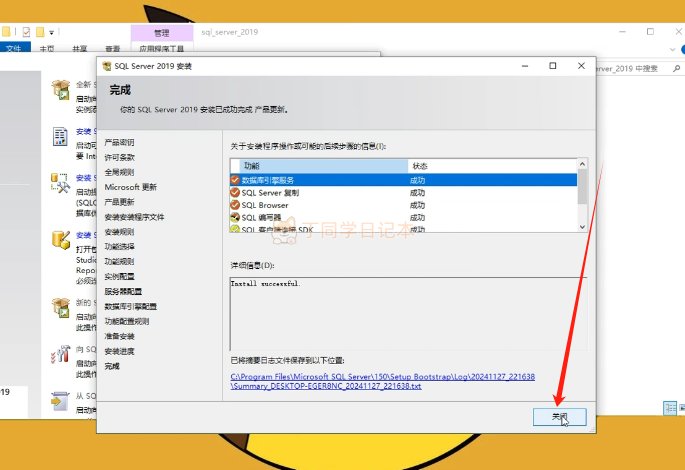The width and height of the screenshot is (685, 470).
Task: Click the 产品更新 step
Action: tap(119, 202)
